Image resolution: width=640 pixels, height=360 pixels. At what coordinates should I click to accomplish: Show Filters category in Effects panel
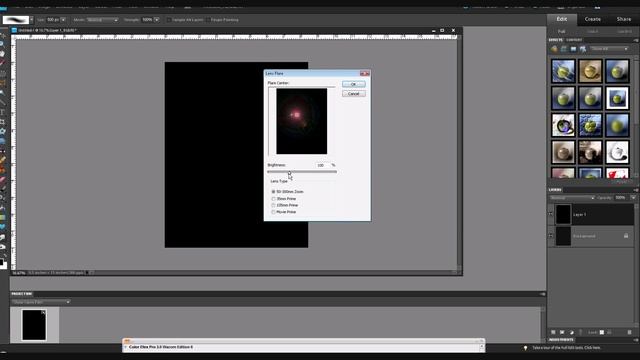tap(554, 49)
